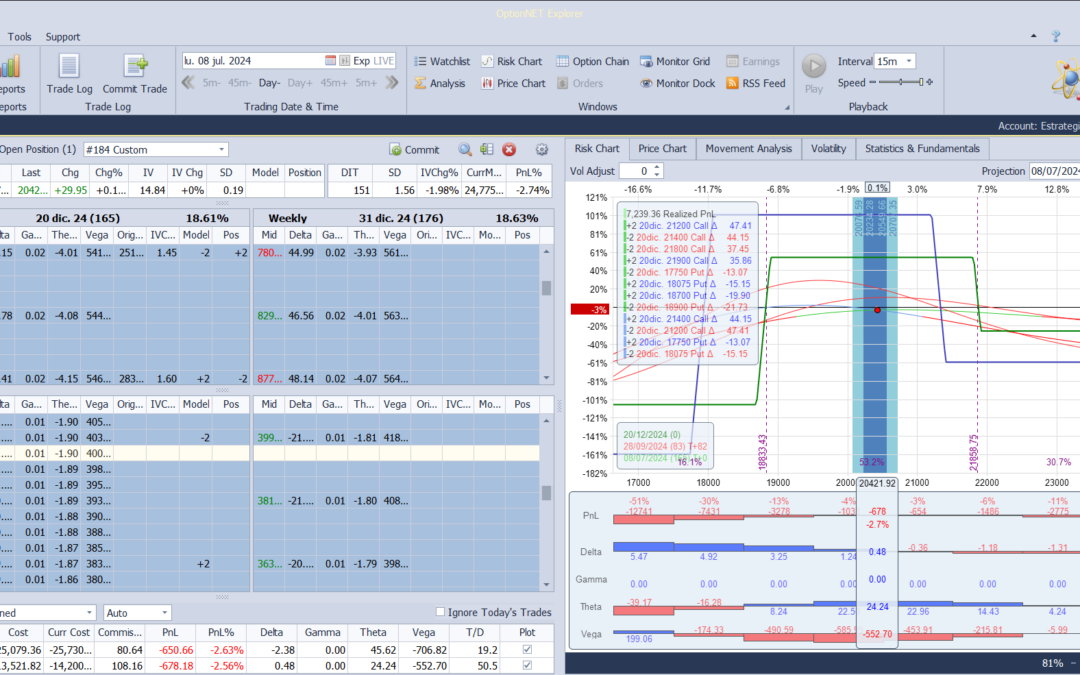Open the Auto dropdown
The image size is (1080, 675).
click(164, 613)
